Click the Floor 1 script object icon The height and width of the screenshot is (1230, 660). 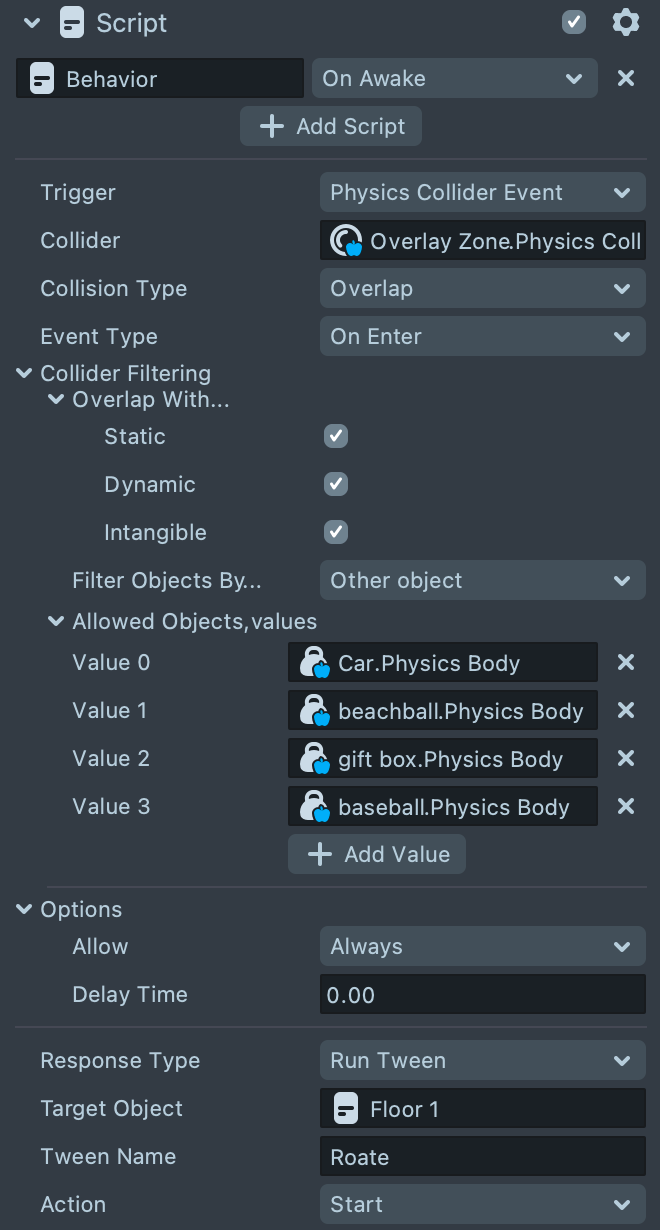[346, 1109]
